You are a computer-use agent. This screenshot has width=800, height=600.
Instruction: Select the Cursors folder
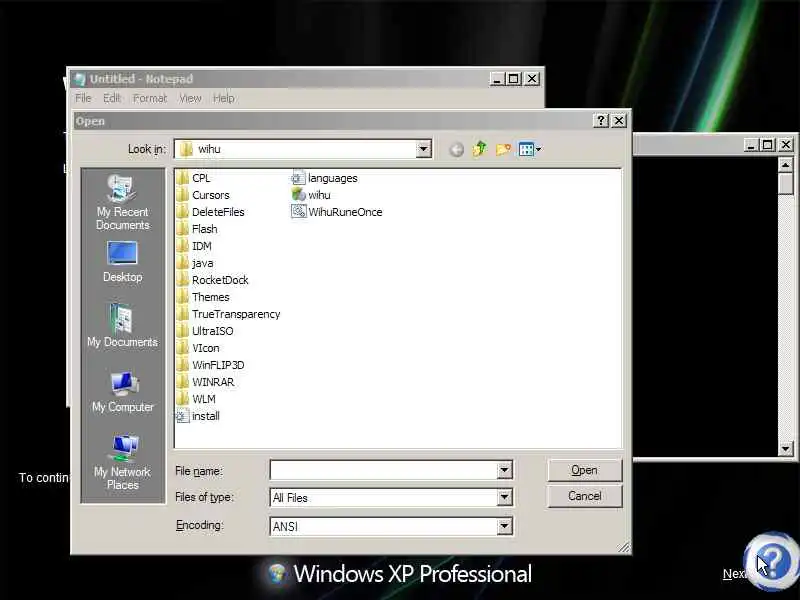(x=203, y=195)
